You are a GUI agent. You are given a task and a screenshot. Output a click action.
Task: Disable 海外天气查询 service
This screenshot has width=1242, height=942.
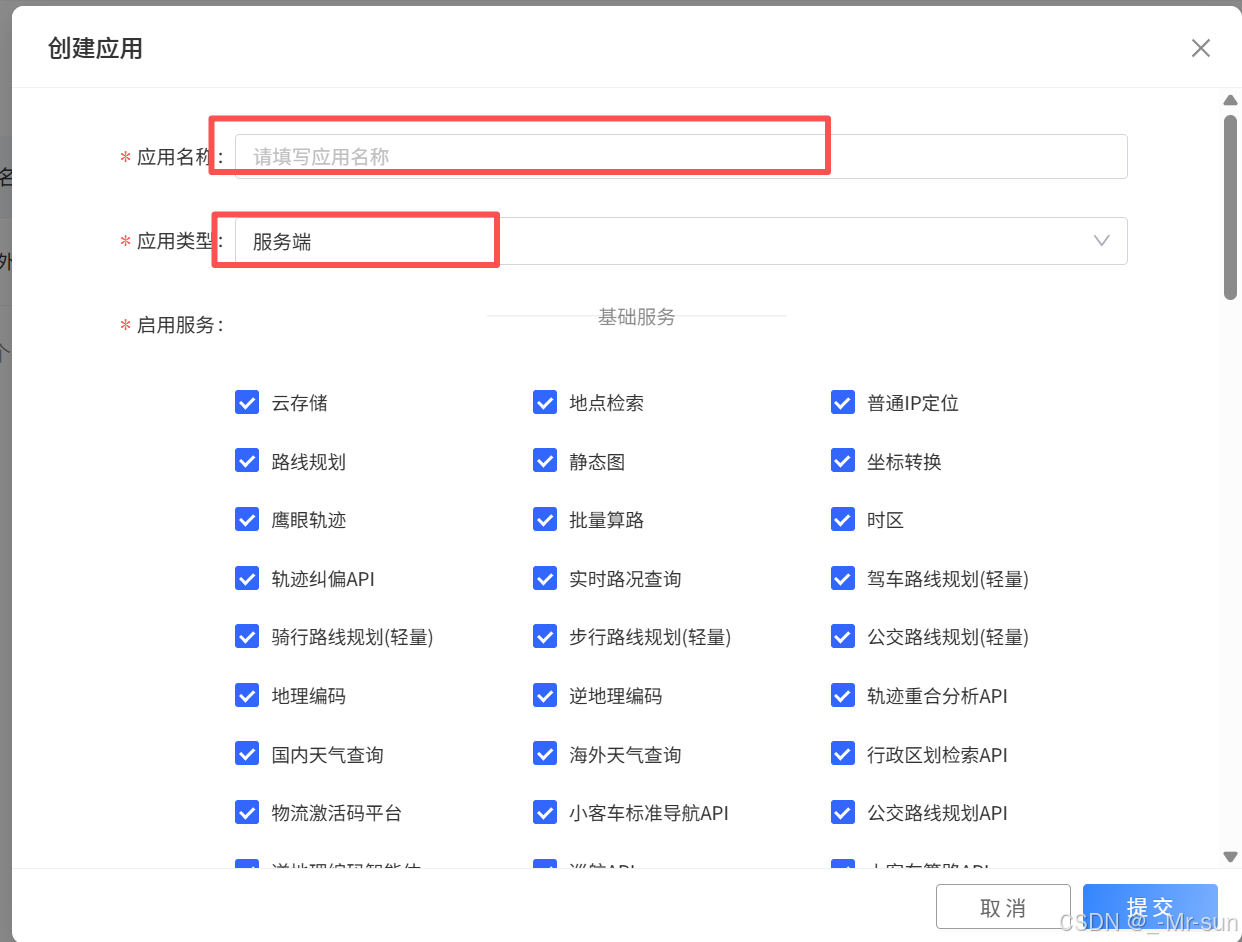(x=545, y=754)
